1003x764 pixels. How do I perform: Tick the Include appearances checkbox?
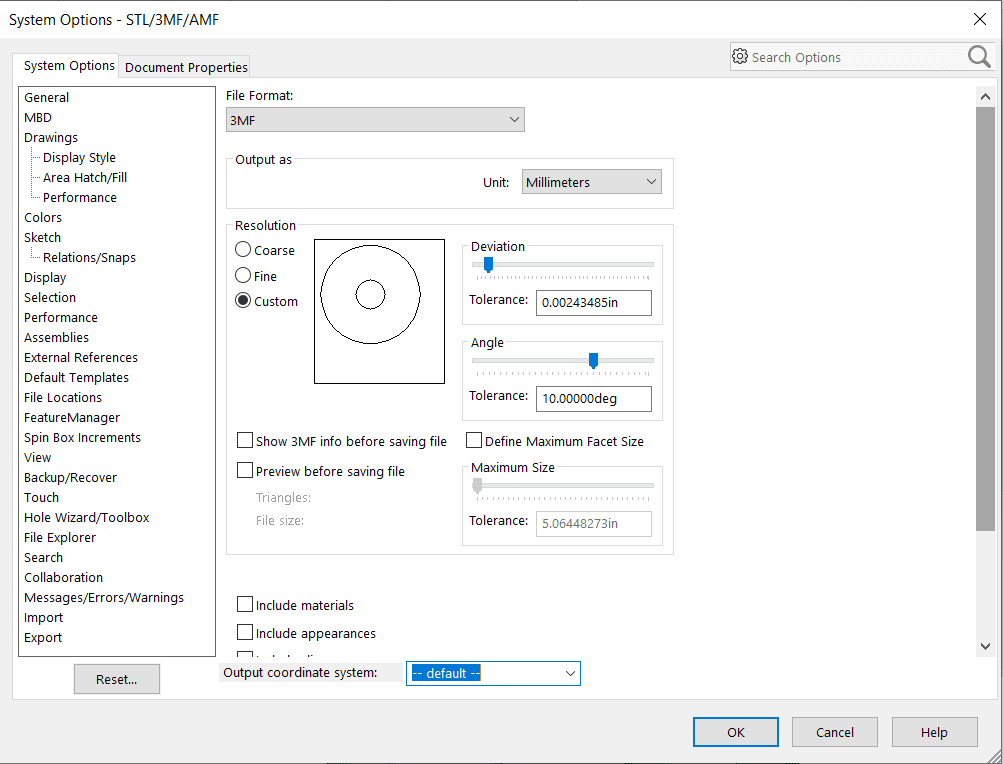[x=244, y=632]
